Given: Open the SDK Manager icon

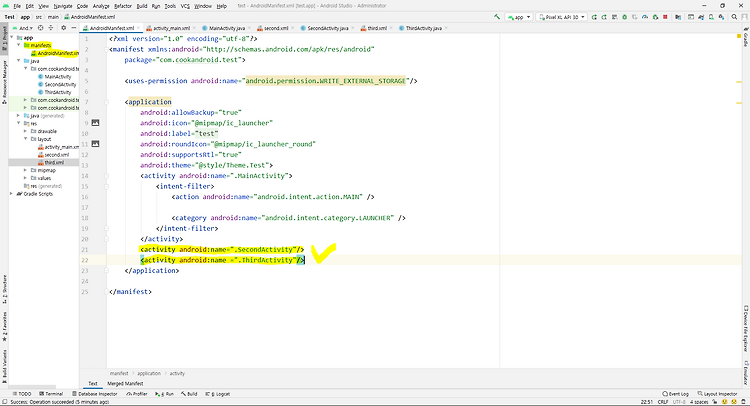Looking at the screenshot, I should 721,17.
